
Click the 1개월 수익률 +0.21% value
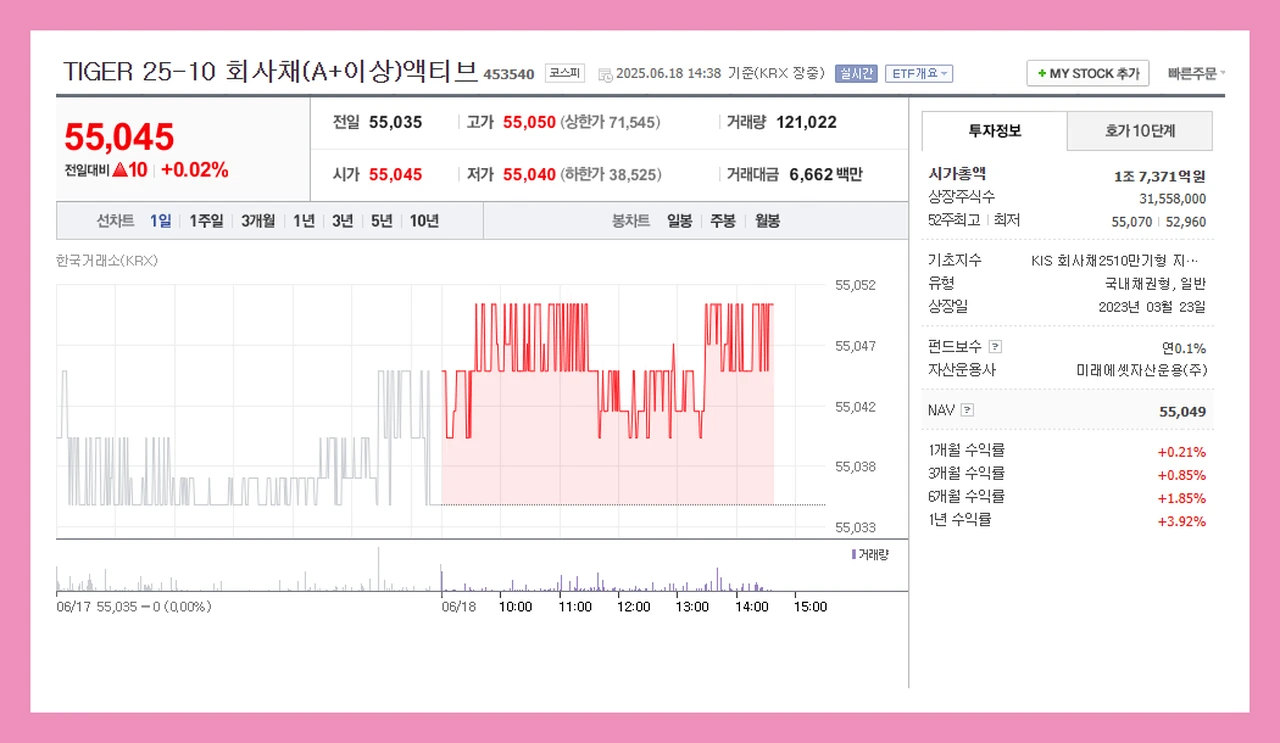pyautogui.click(x=1181, y=452)
